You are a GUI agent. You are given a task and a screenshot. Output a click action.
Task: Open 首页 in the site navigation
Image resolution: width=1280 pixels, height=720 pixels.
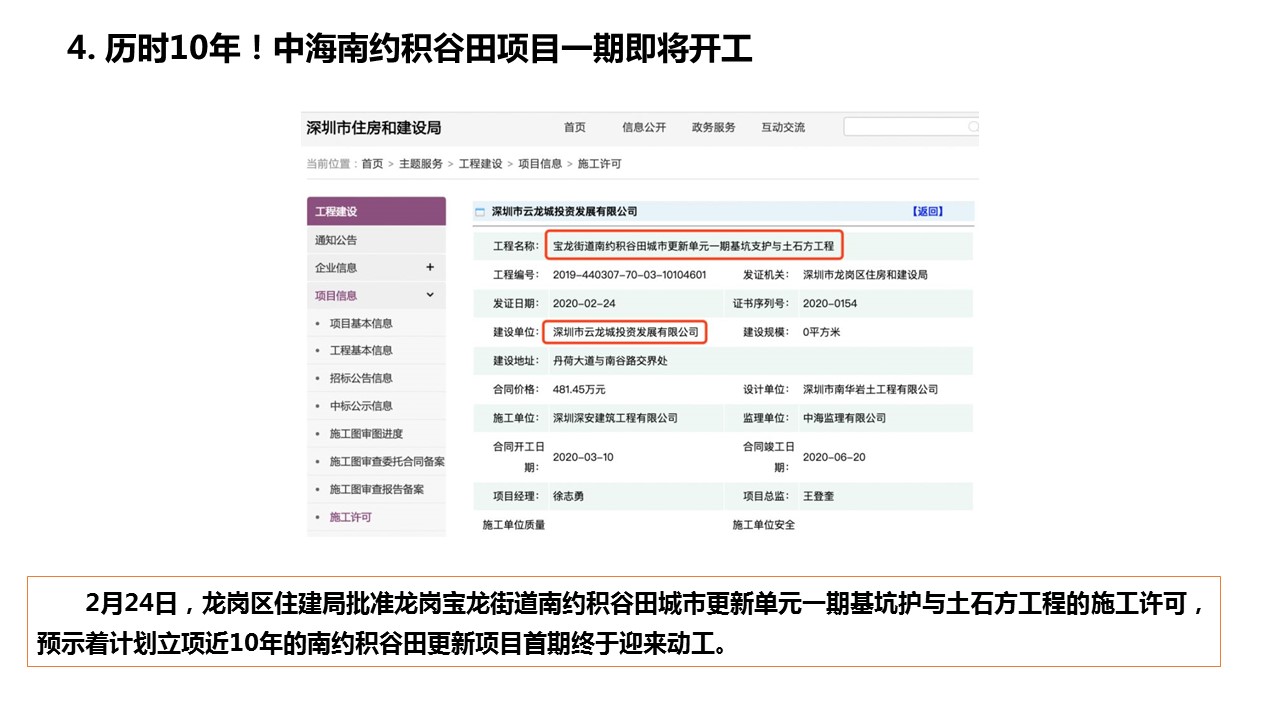tap(574, 127)
